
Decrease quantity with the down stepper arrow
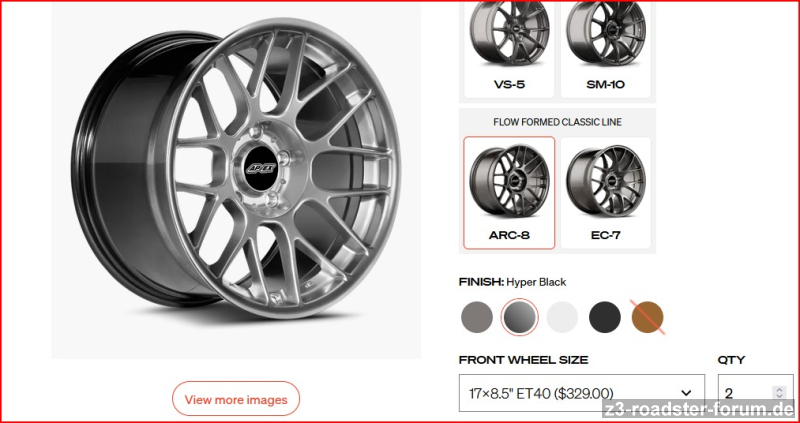[779, 396]
